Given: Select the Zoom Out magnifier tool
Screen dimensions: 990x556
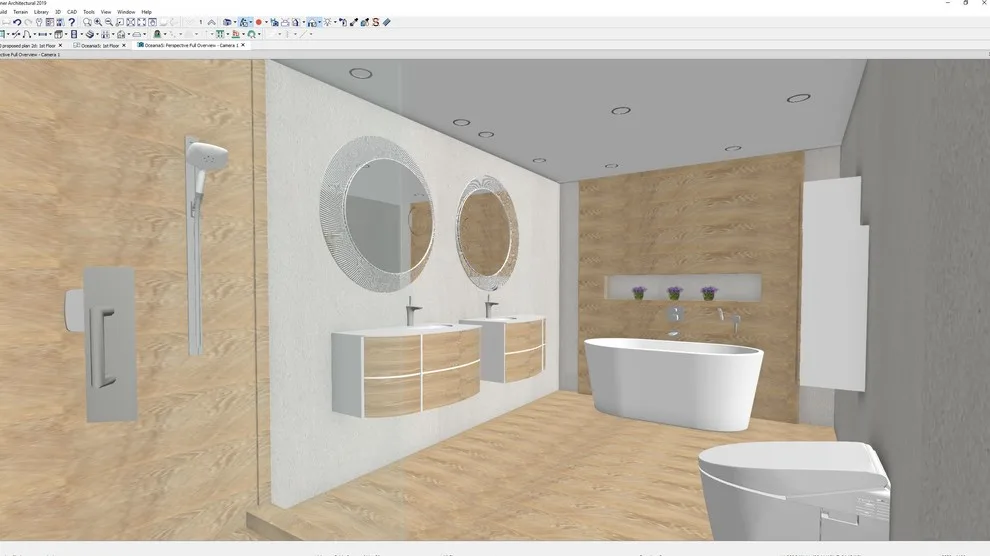Looking at the screenshot, I should [x=109, y=22].
